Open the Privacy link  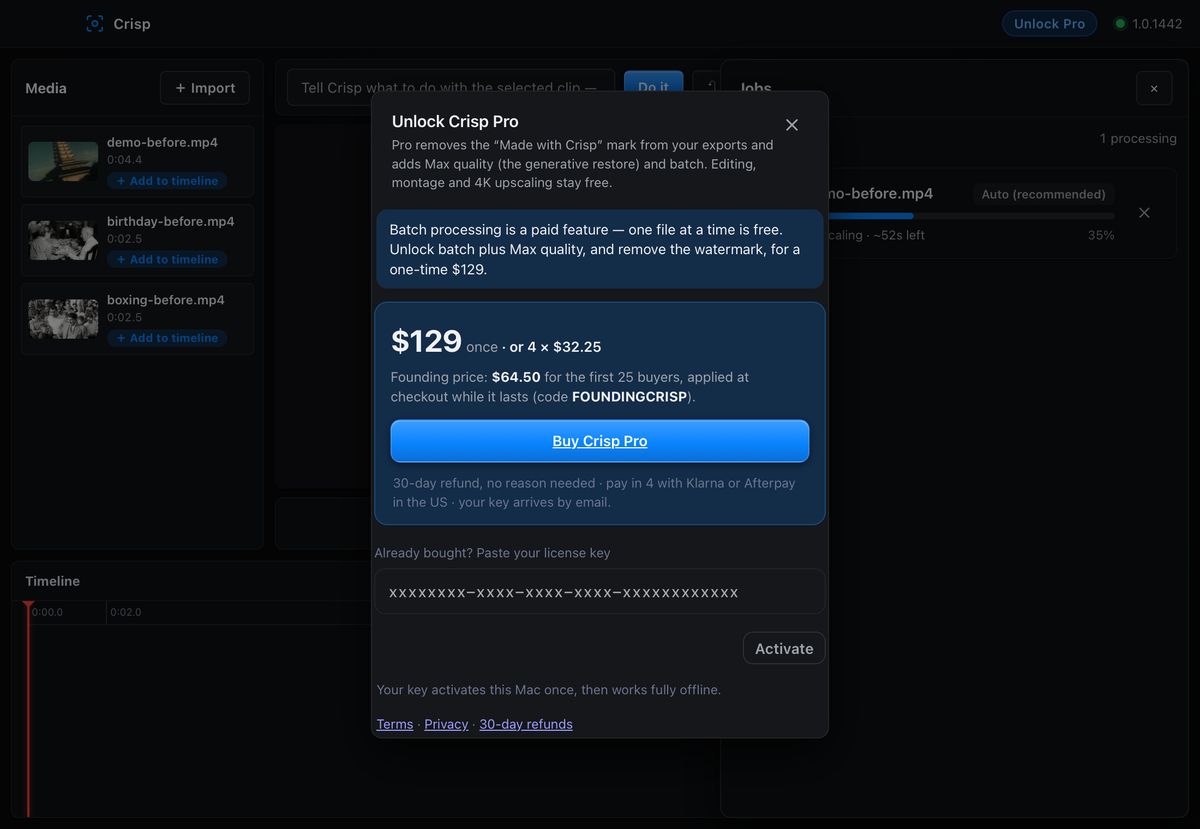pos(446,724)
